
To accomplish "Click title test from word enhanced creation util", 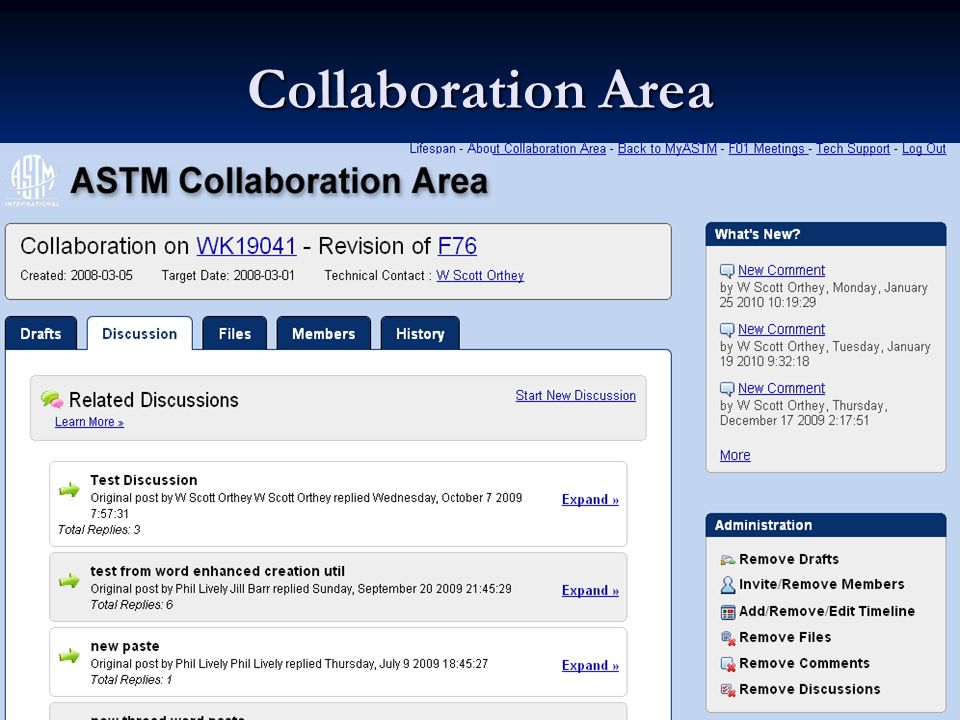I will (x=217, y=571).
